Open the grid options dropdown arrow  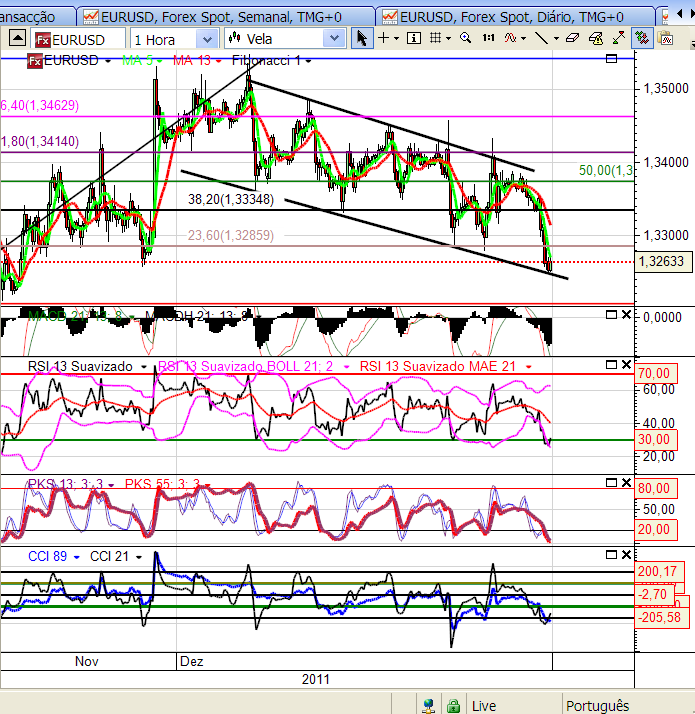449,39
